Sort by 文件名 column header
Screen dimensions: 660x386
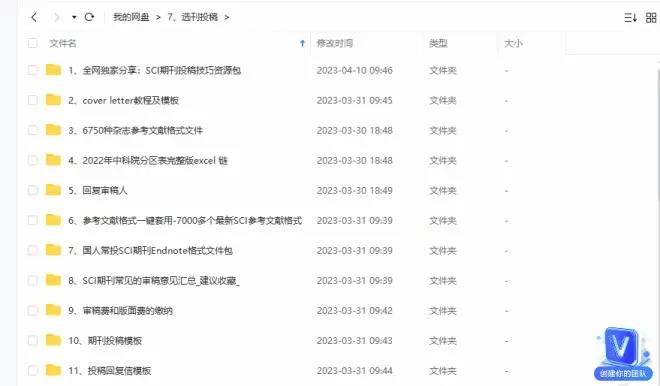(63, 43)
